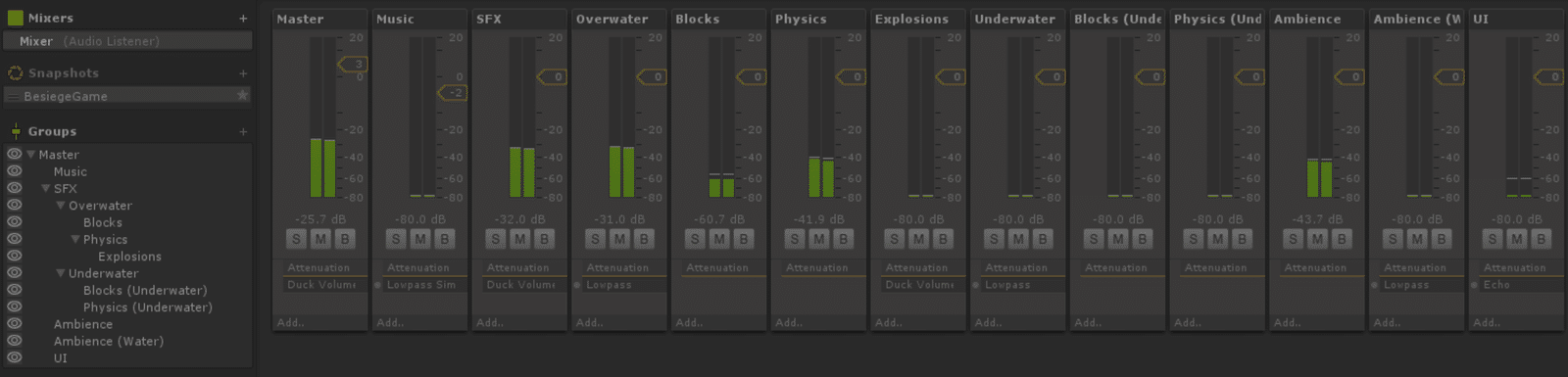Bypass effects on the SFX strip
This screenshot has width=1568, height=377.
544,239
